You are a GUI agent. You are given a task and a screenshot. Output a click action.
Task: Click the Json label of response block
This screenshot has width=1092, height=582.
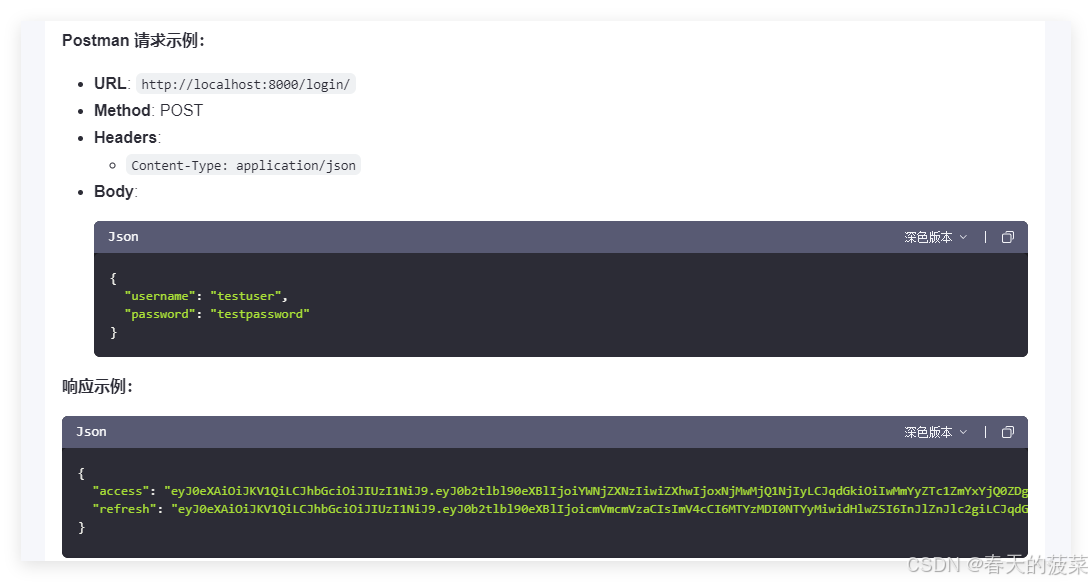click(91, 432)
